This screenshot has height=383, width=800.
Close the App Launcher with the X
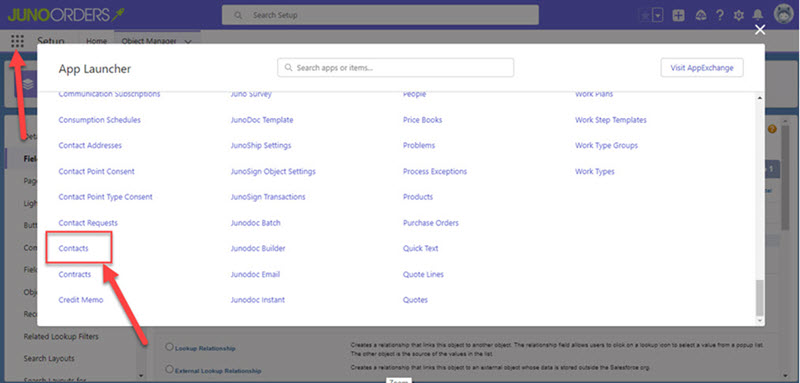[x=760, y=30]
